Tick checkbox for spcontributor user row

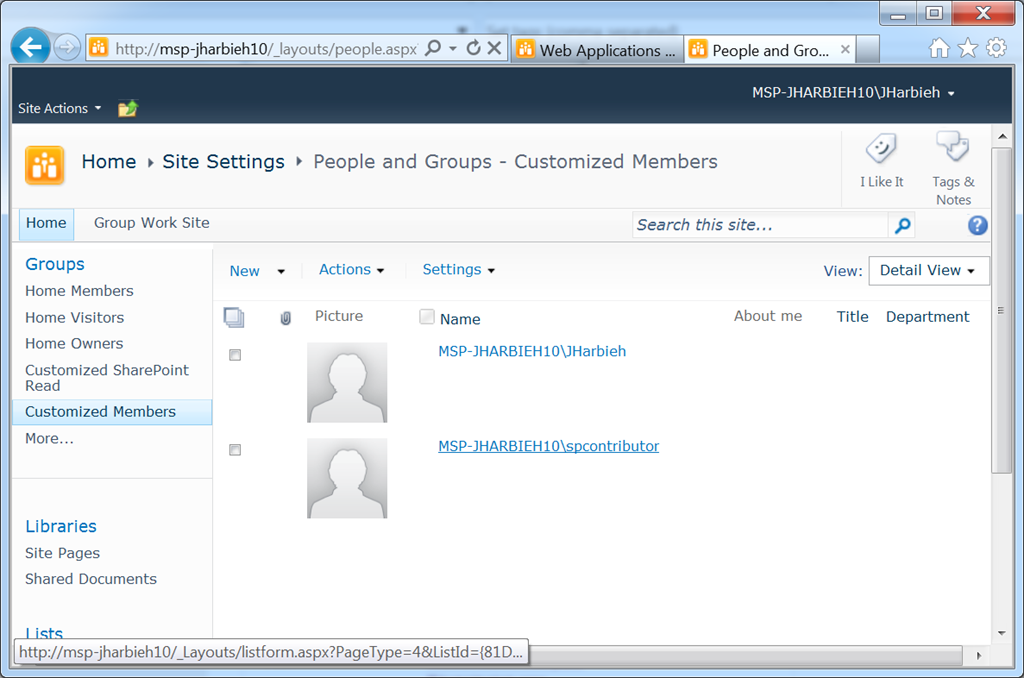tap(235, 450)
